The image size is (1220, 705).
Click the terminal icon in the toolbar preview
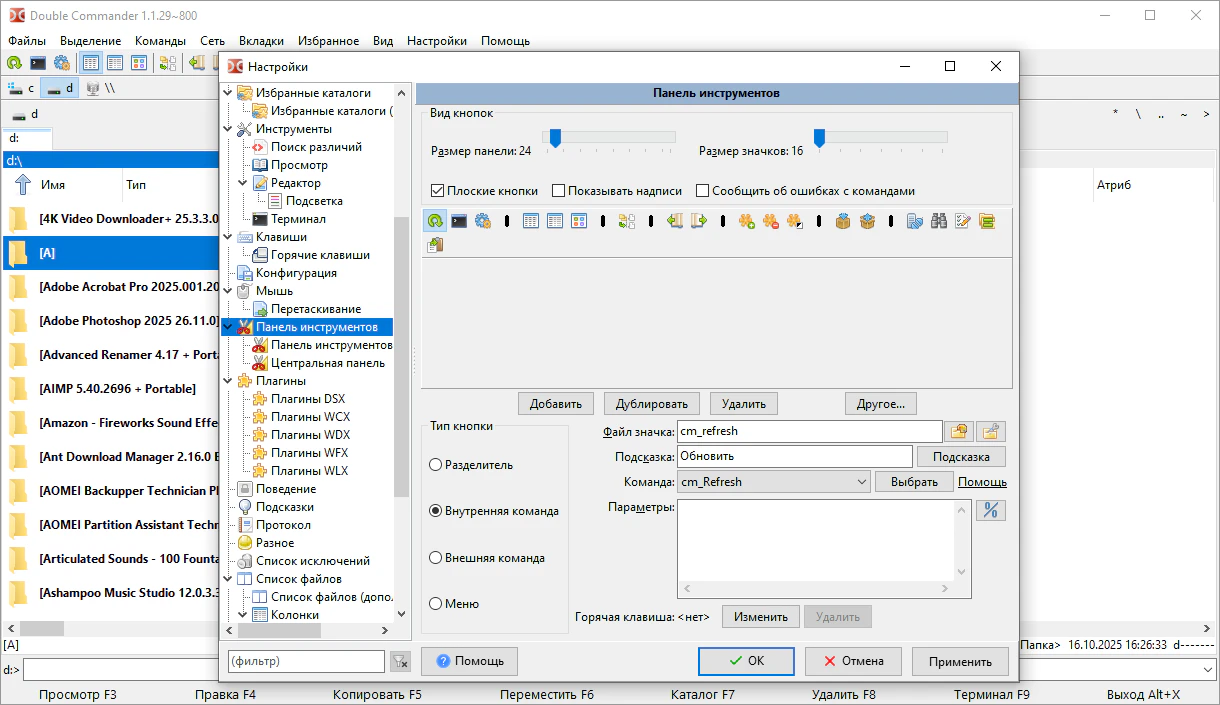[459, 221]
